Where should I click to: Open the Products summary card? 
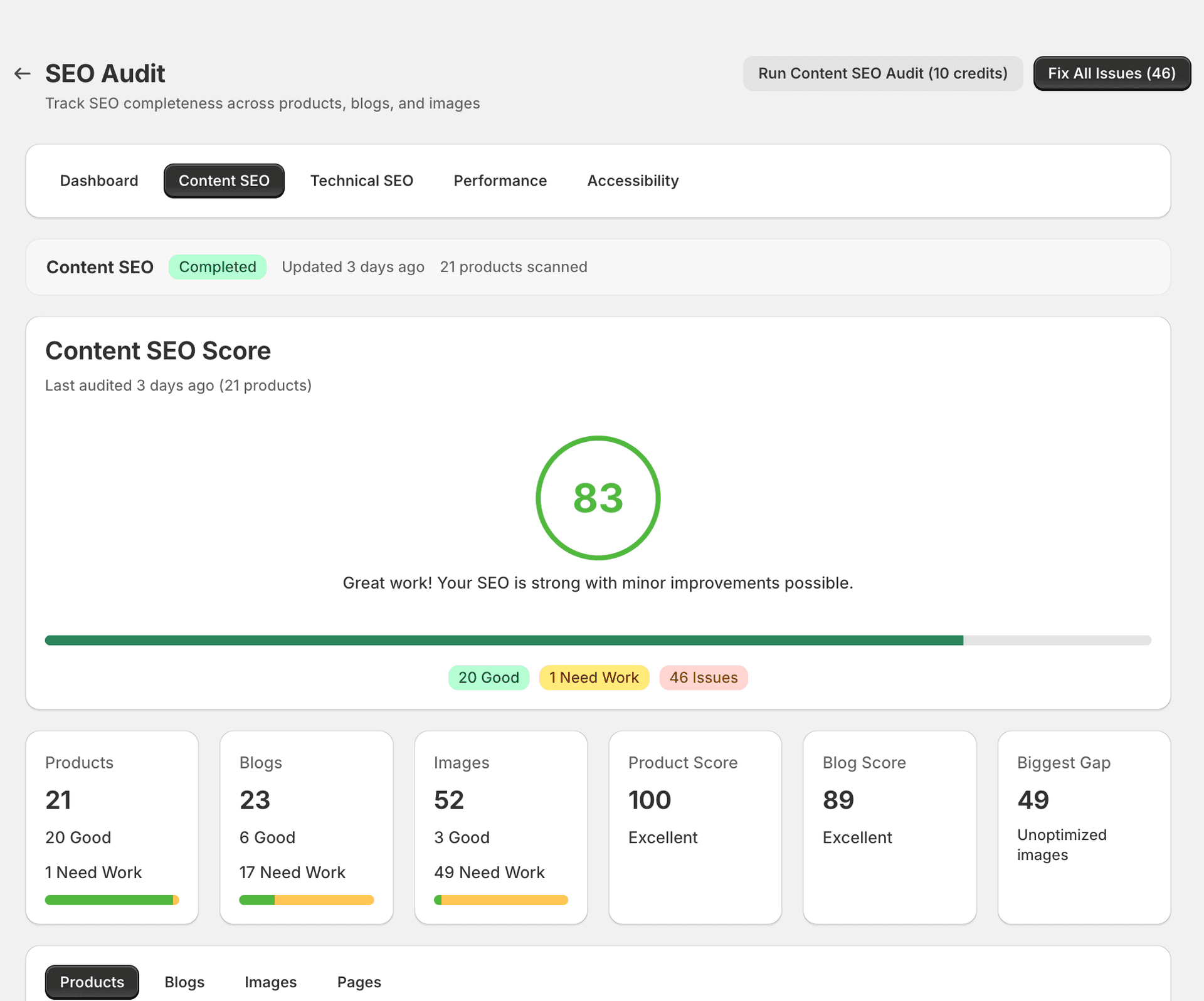pyautogui.click(x=112, y=827)
